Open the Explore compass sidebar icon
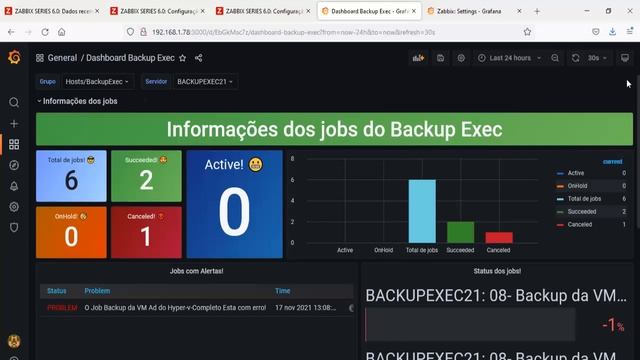The height and width of the screenshot is (360, 640). click(x=14, y=165)
